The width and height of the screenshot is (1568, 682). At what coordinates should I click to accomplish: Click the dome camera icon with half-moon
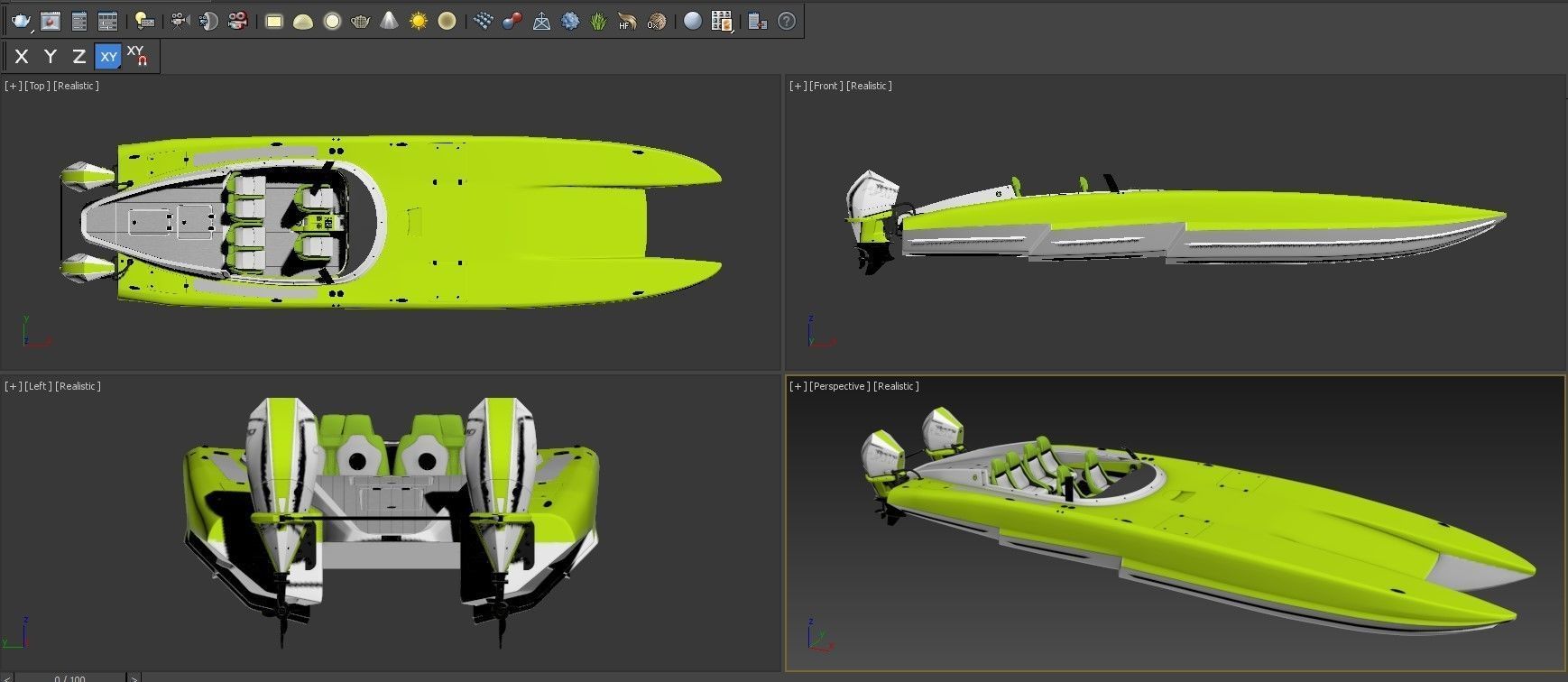208,21
